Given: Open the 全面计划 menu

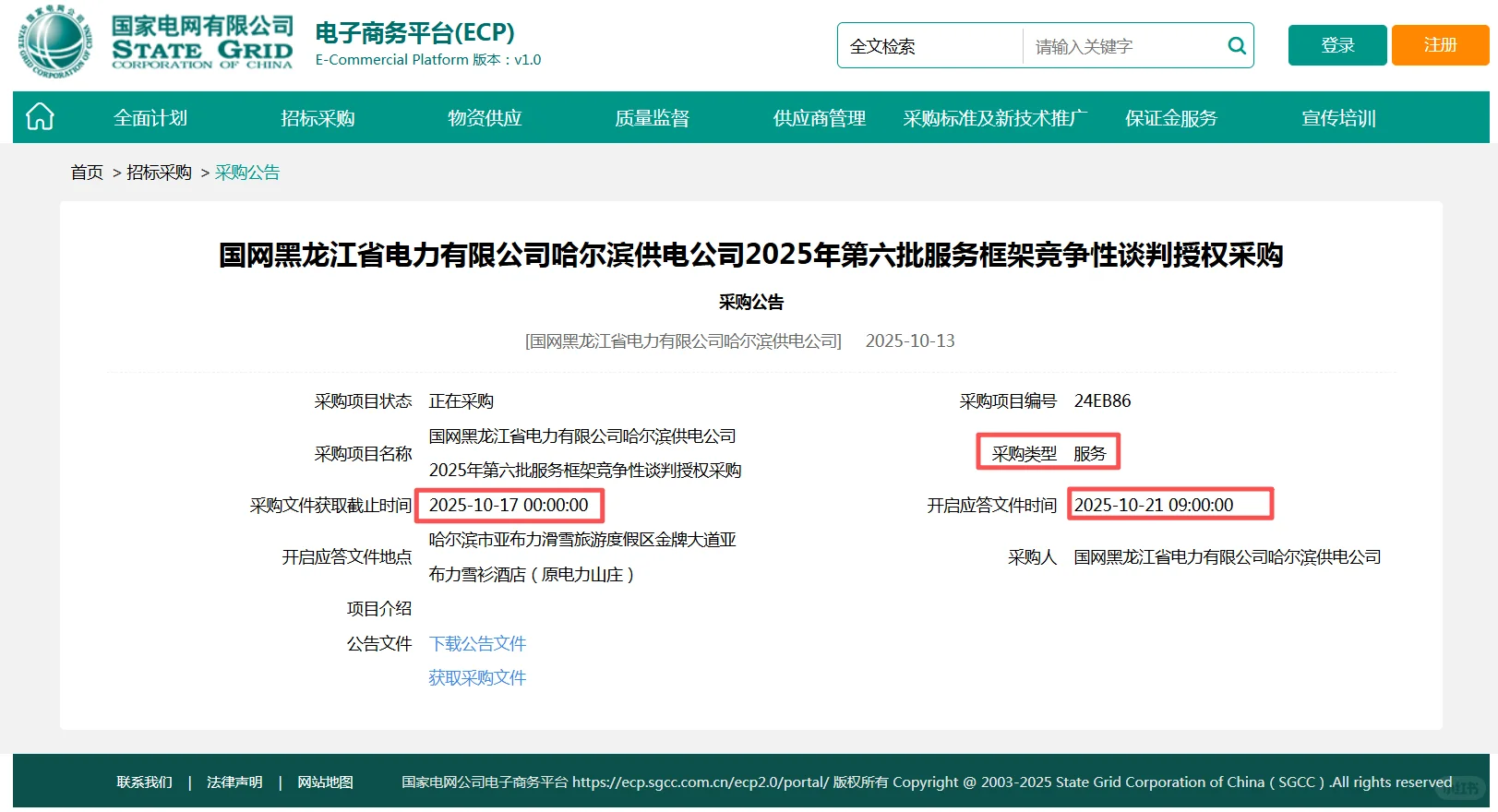Looking at the screenshot, I should point(150,118).
